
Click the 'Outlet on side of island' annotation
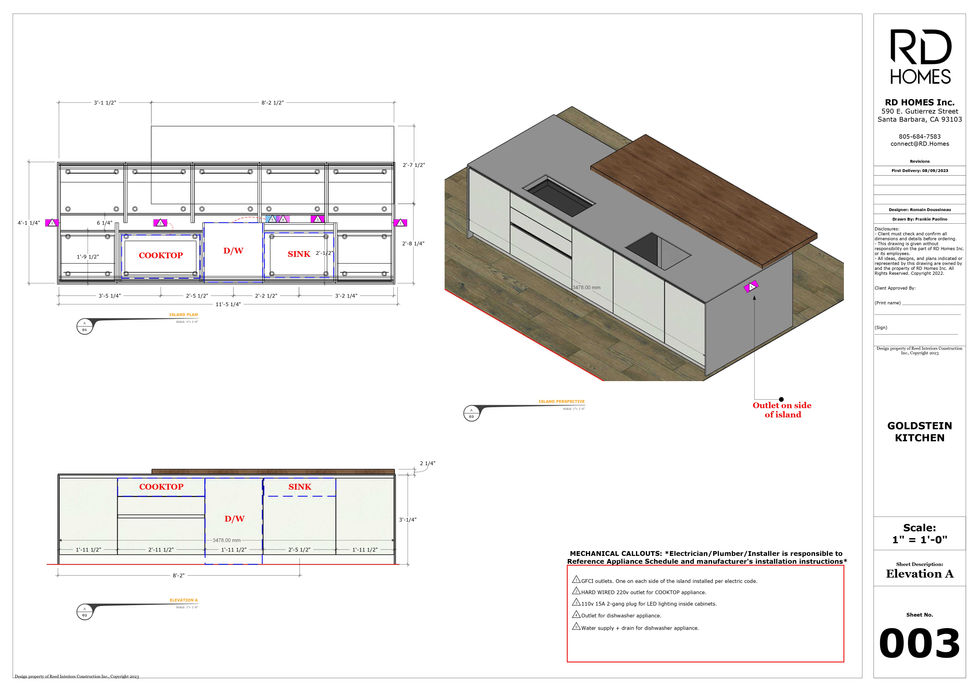tap(782, 410)
